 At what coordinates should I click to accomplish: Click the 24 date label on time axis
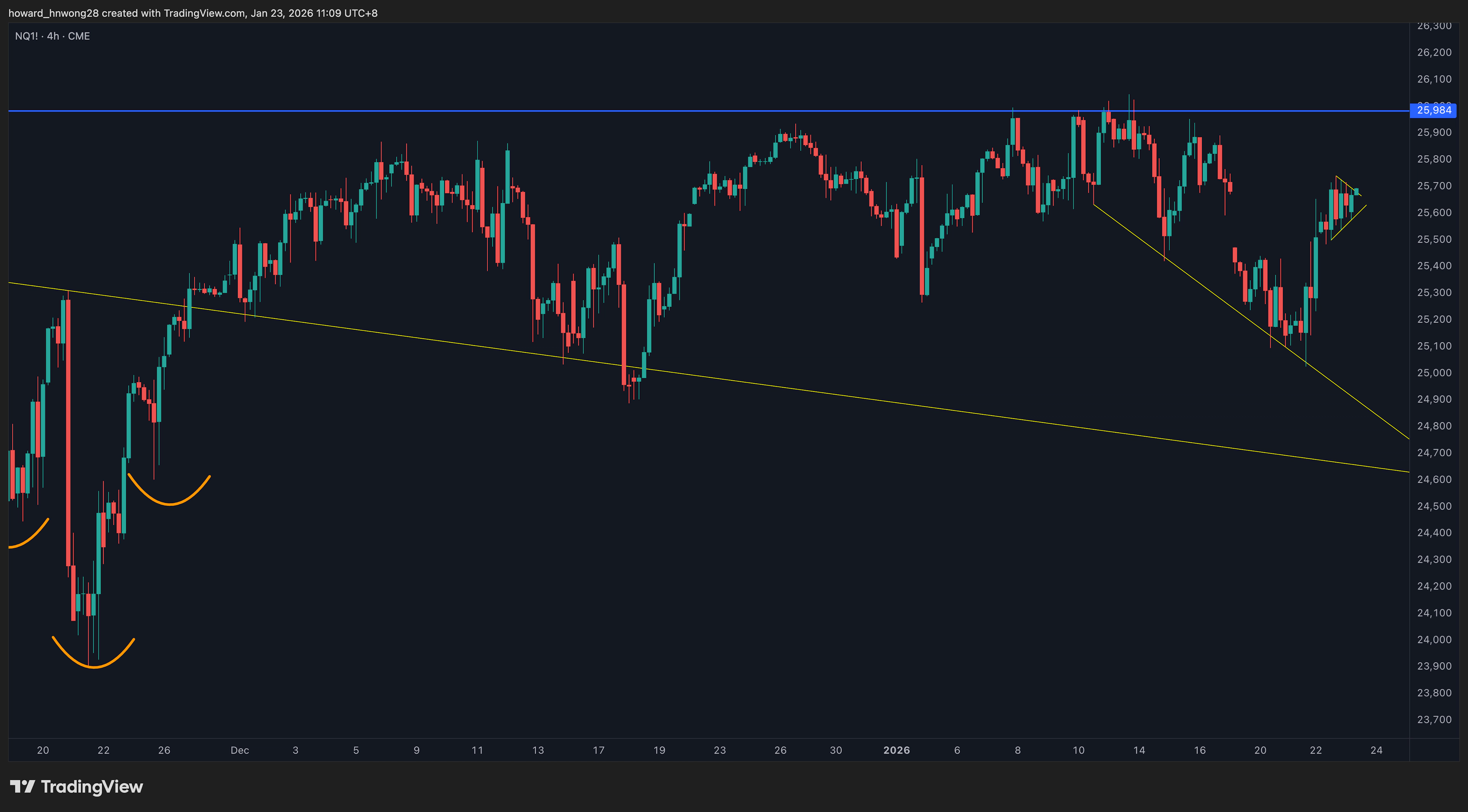coord(1376,750)
